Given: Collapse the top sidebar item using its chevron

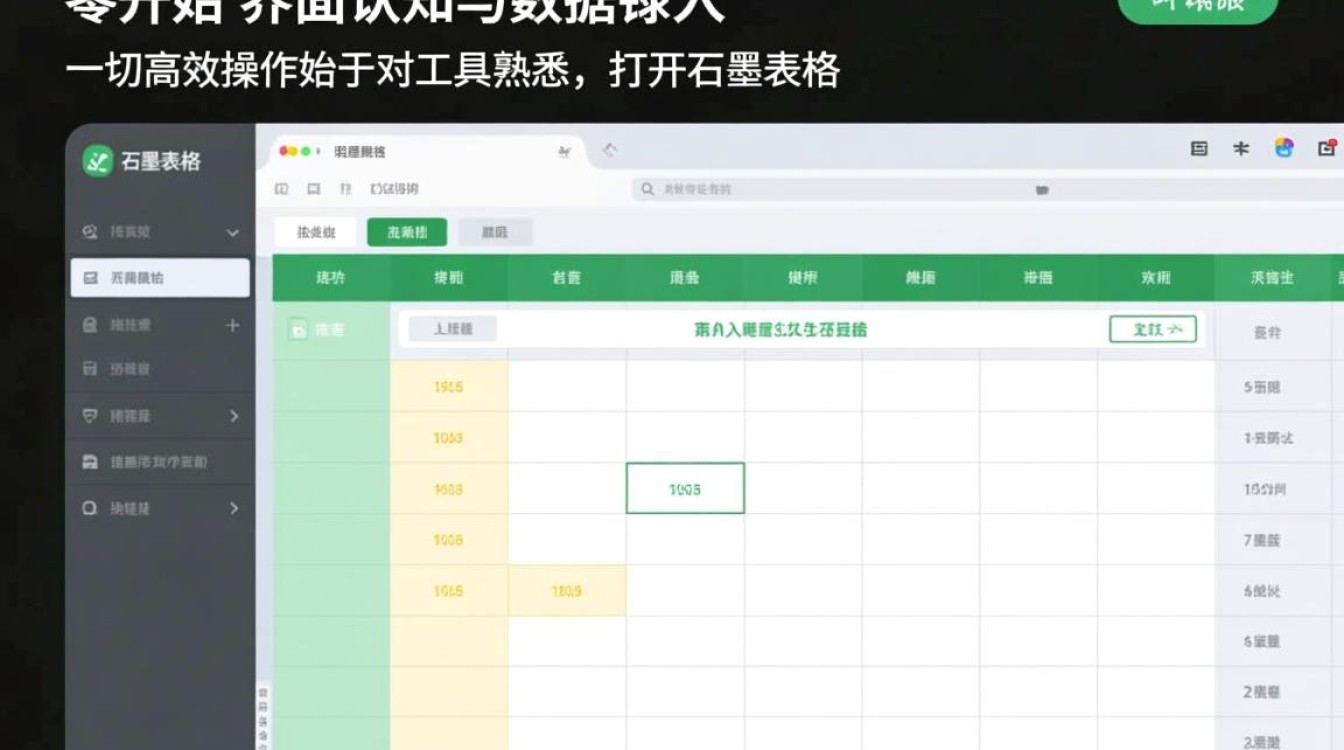Looking at the screenshot, I should point(232,231).
